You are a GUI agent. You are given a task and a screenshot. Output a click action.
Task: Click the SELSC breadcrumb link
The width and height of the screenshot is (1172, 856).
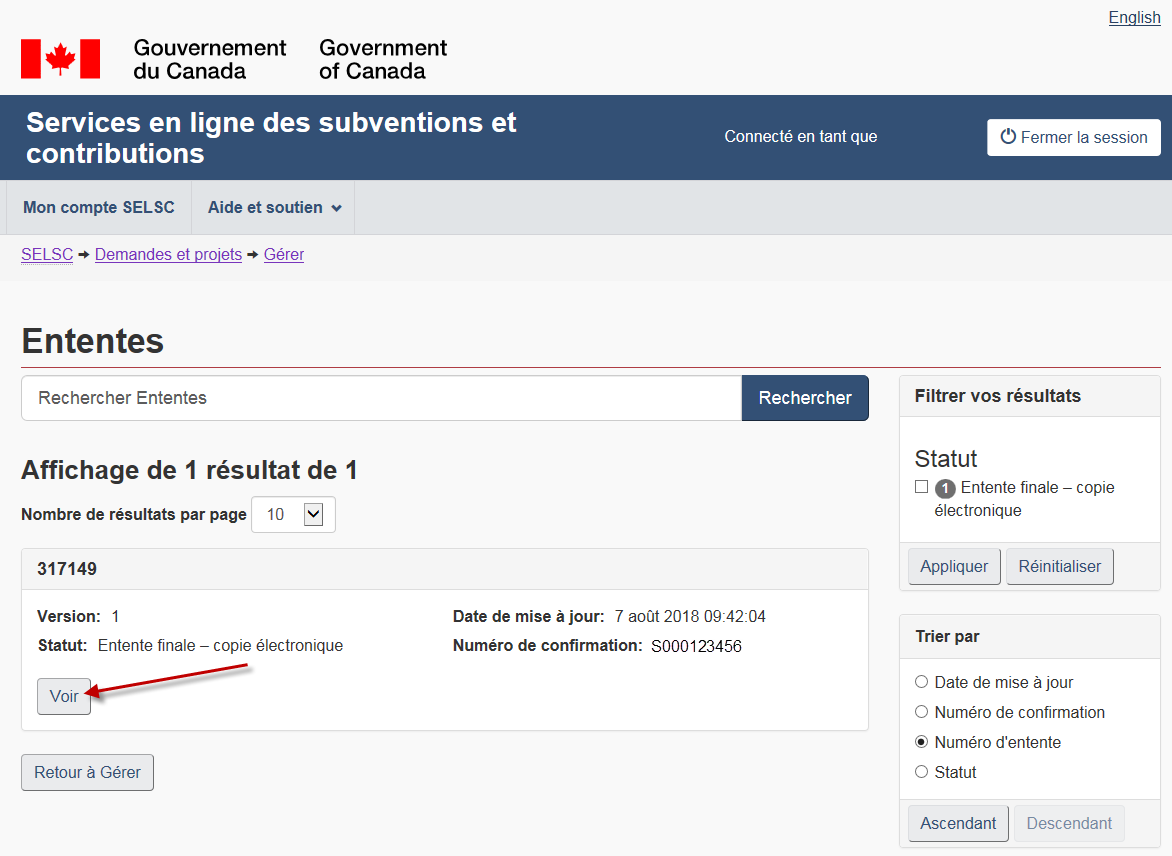coord(47,255)
